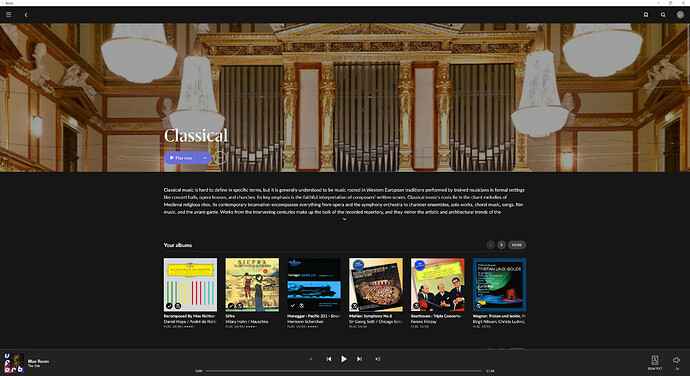Expand the Play now dropdown arrow
This screenshot has height=376, width=690.
[x=205, y=158]
